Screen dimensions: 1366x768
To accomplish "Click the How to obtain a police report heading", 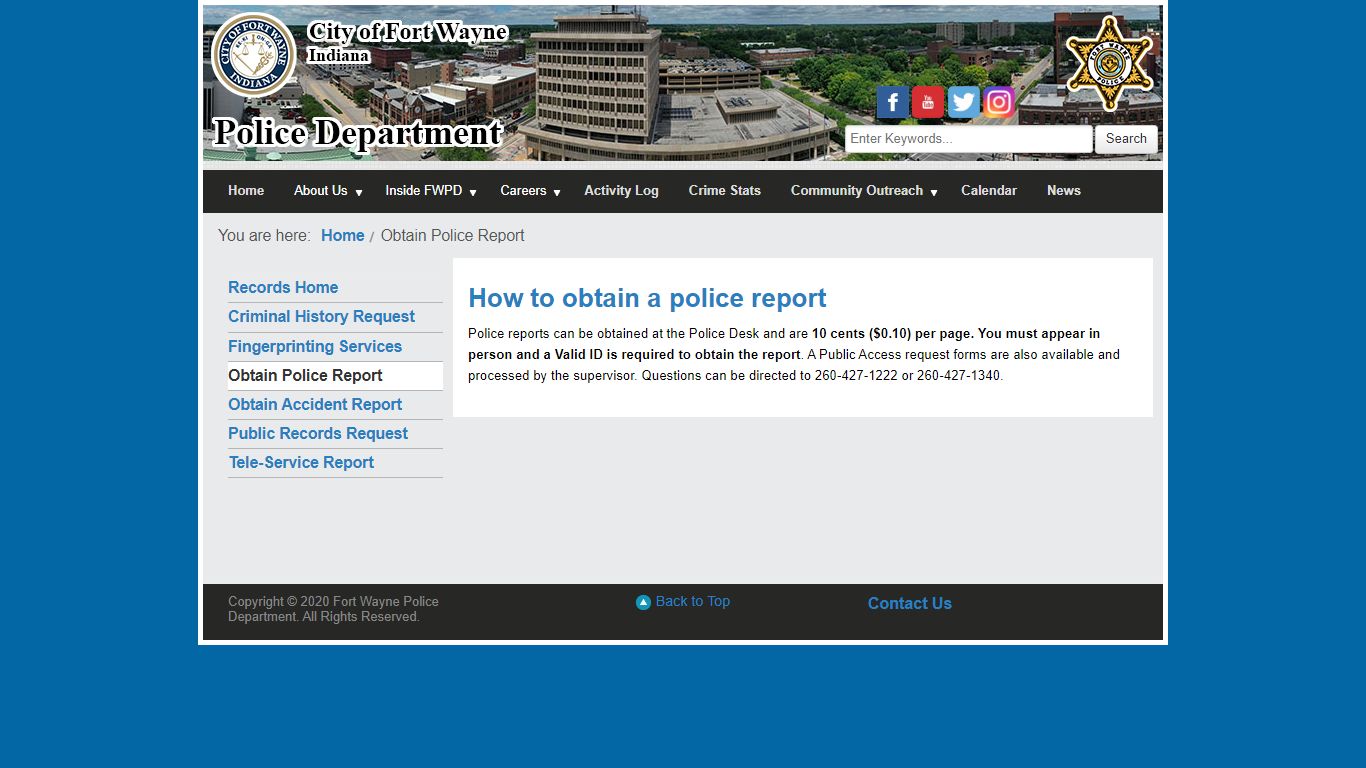I will 647,299.
